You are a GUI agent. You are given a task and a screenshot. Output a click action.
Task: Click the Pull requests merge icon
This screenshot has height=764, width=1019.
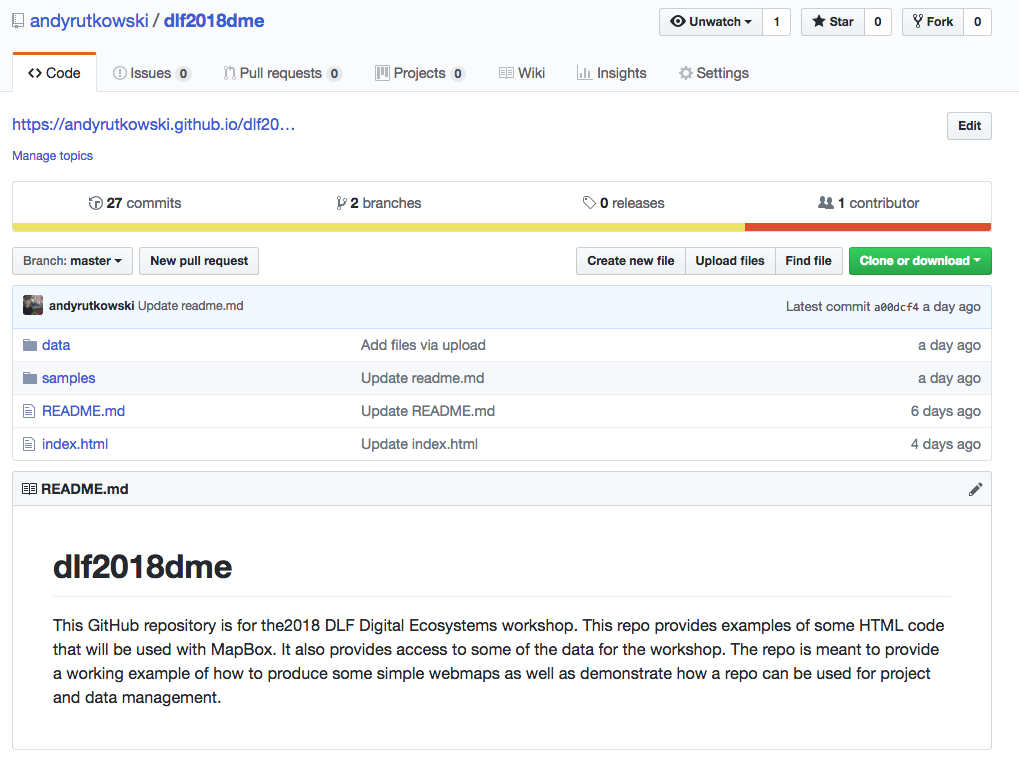pyautogui.click(x=229, y=73)
